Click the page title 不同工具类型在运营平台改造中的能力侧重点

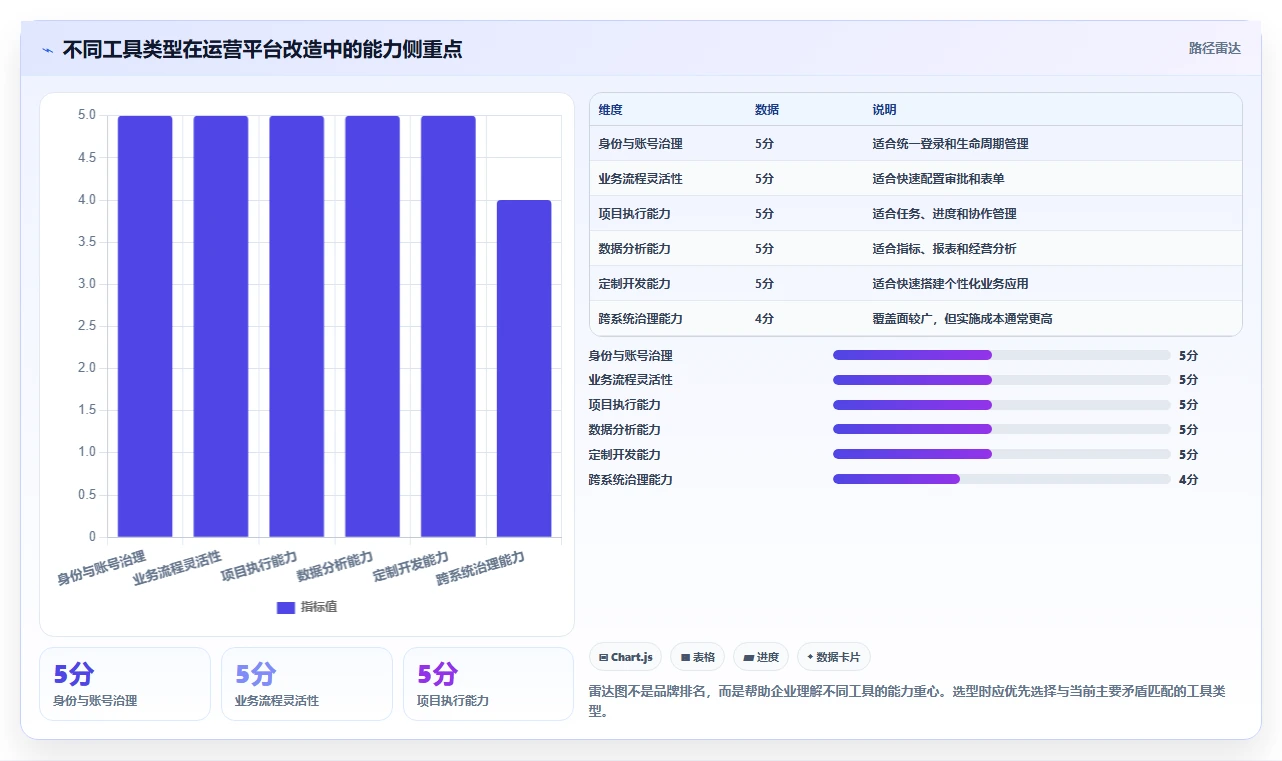click(262, 50)
